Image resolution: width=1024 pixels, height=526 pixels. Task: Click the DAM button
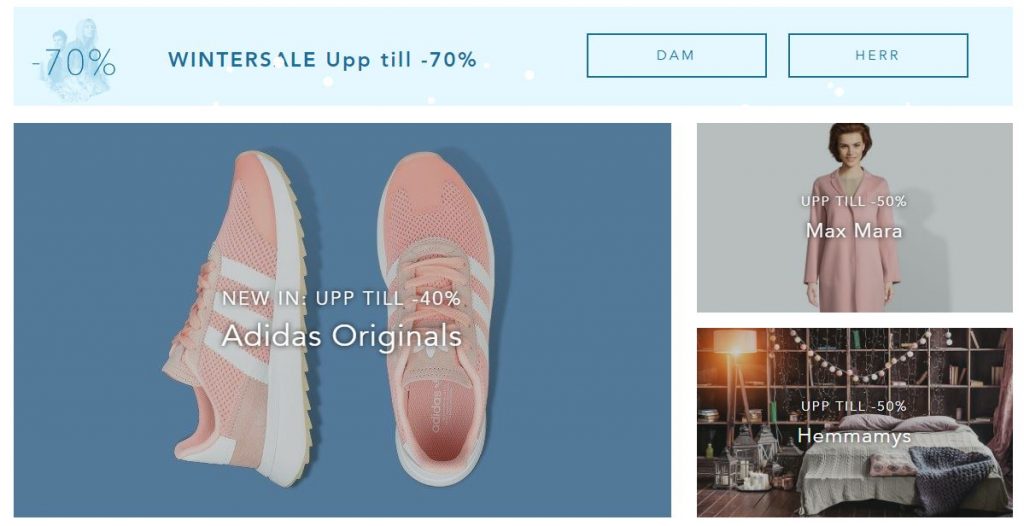(x=676, y=56)
